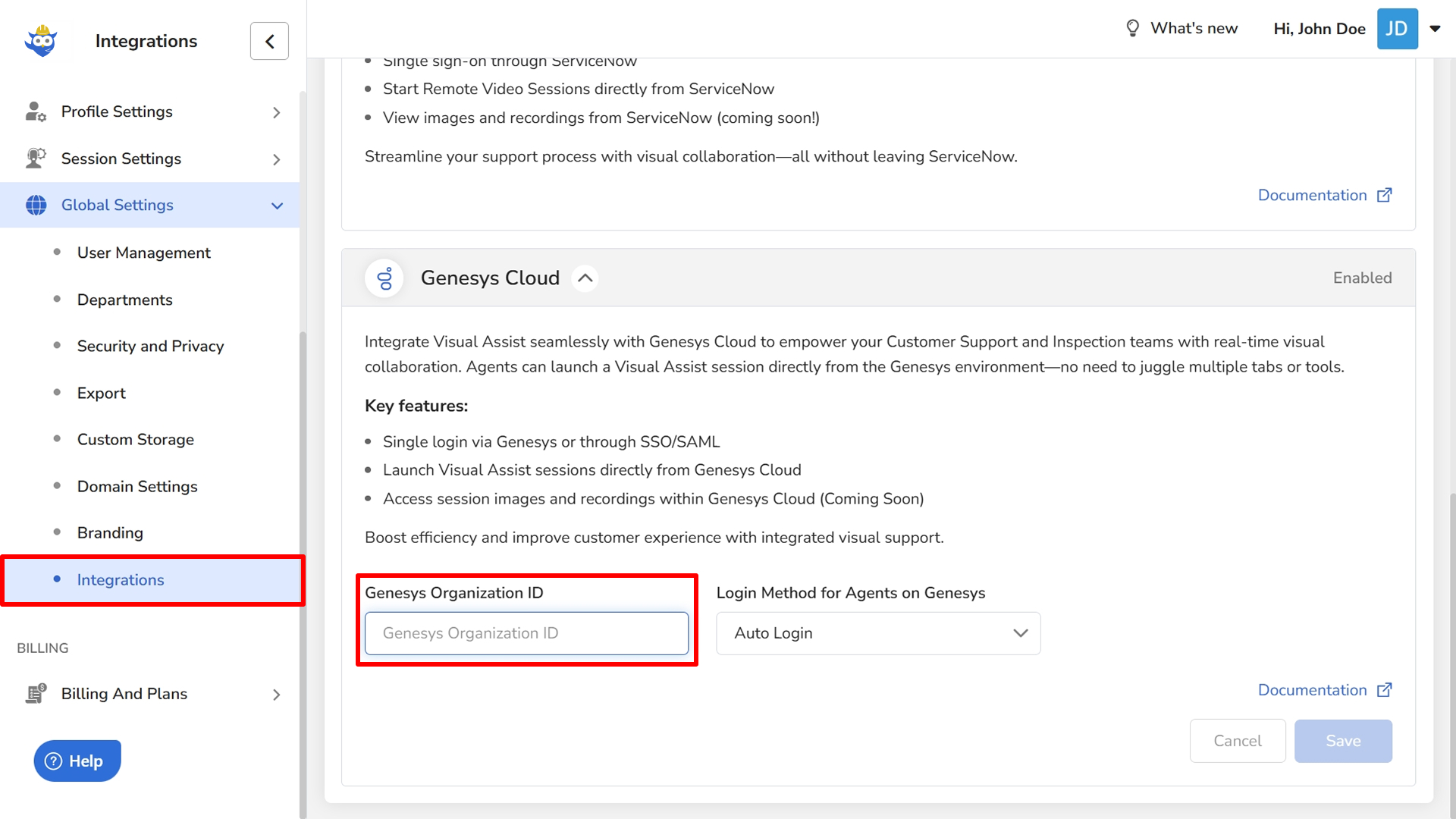Open the Login Method Auto Login dropdown
The width and height of the screenshot is (1456, 819).
coord(877,633)
